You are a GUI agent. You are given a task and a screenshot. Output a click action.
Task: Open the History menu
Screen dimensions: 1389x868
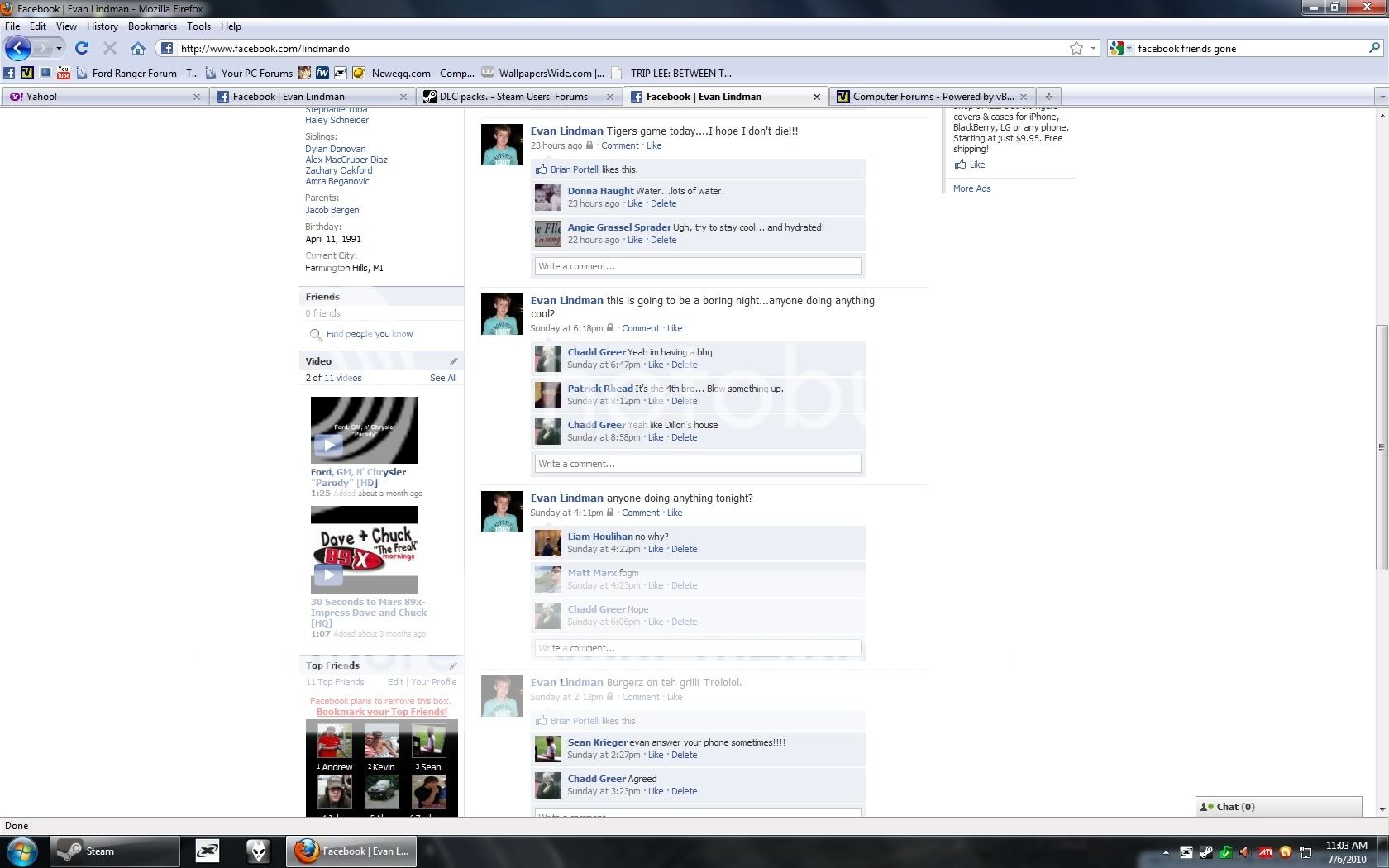103,26
